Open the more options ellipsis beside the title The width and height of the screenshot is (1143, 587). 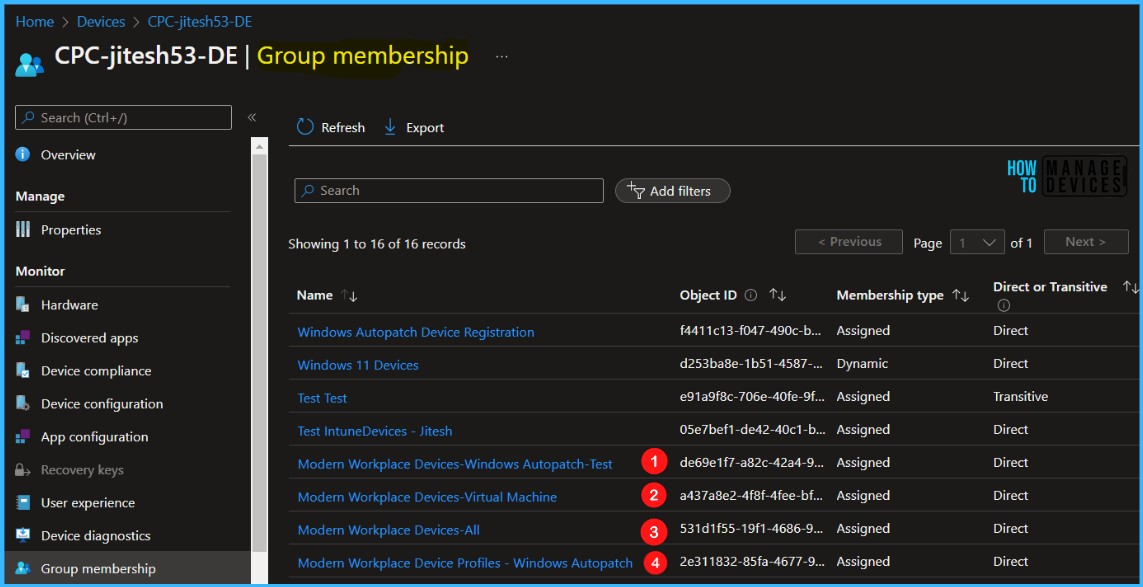(x=502, y=56)
